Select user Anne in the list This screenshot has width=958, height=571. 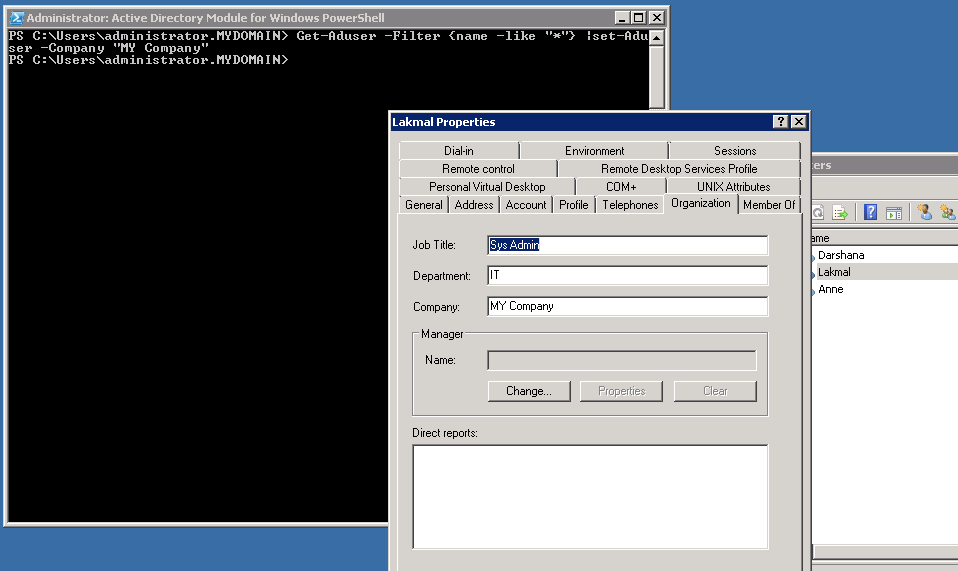[x=830, y=289]
